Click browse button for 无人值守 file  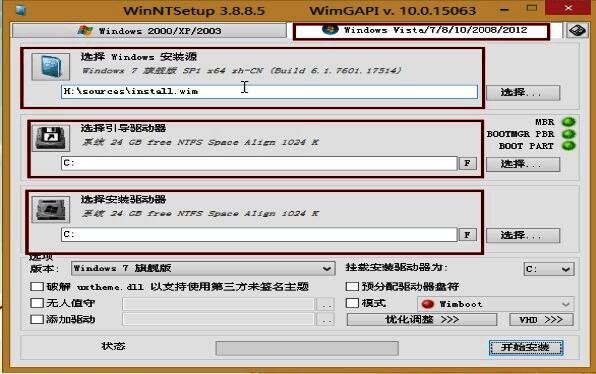[x=326, y=304]
